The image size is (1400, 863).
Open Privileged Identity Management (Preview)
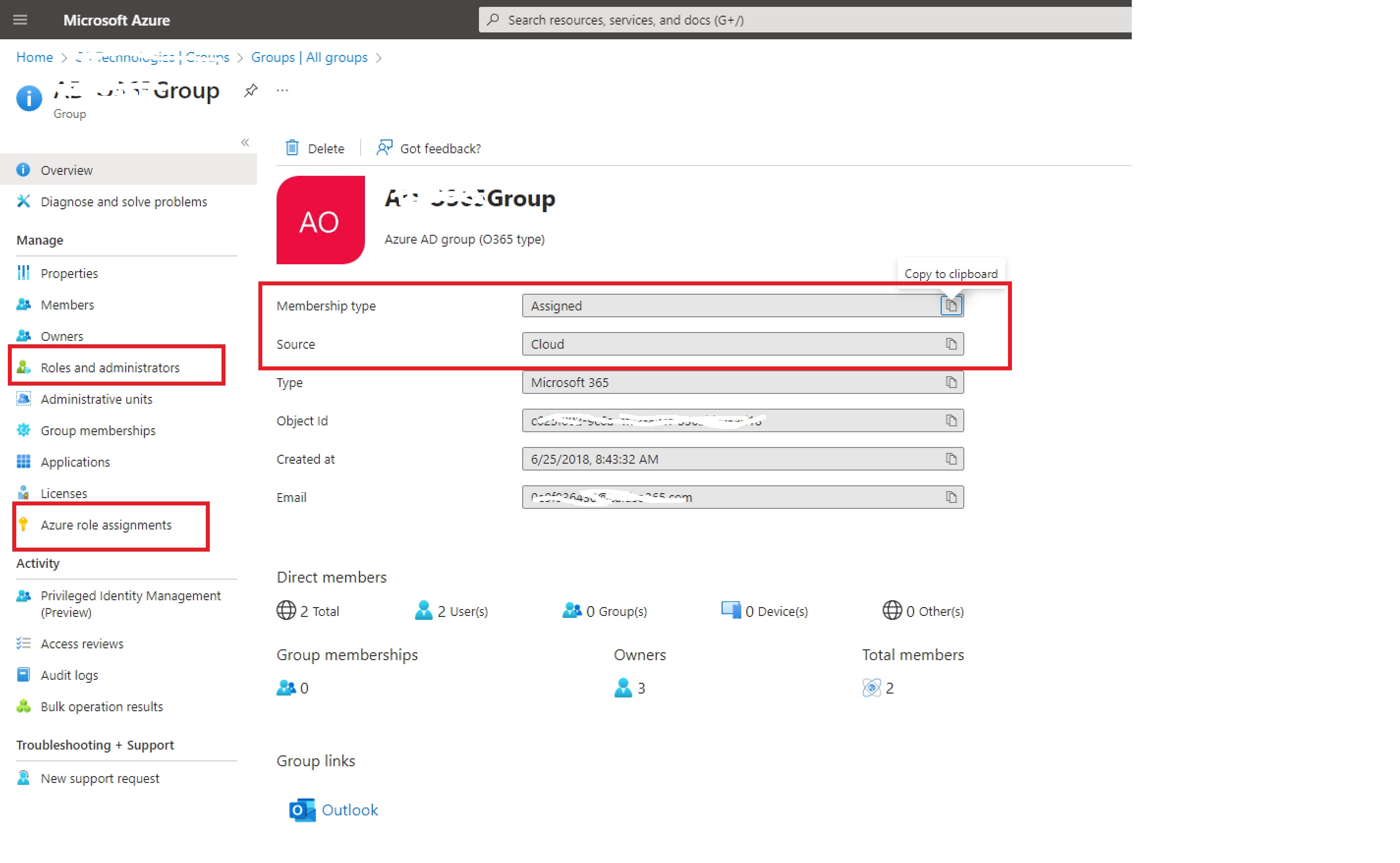click(130, 603)
